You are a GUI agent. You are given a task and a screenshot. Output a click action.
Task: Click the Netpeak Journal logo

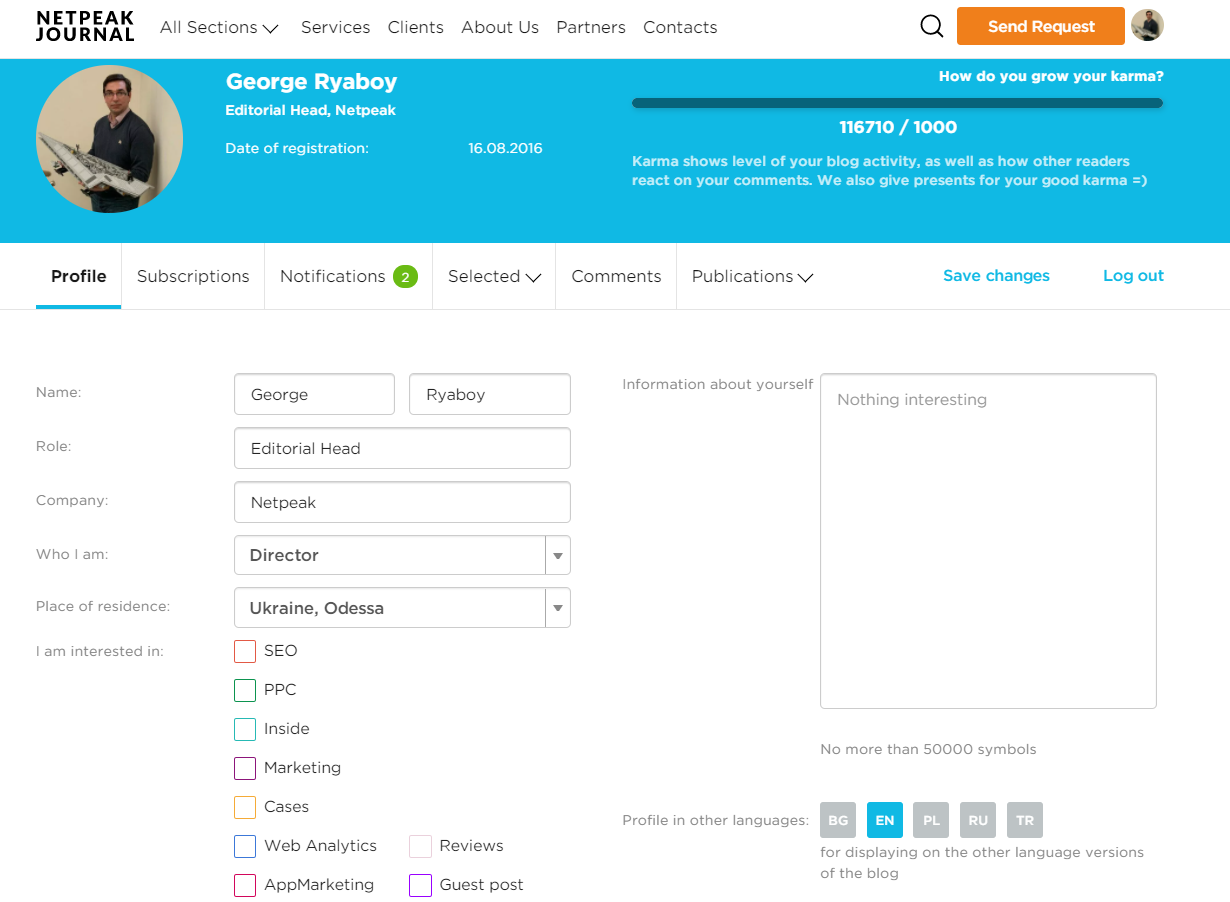(85, 27)
